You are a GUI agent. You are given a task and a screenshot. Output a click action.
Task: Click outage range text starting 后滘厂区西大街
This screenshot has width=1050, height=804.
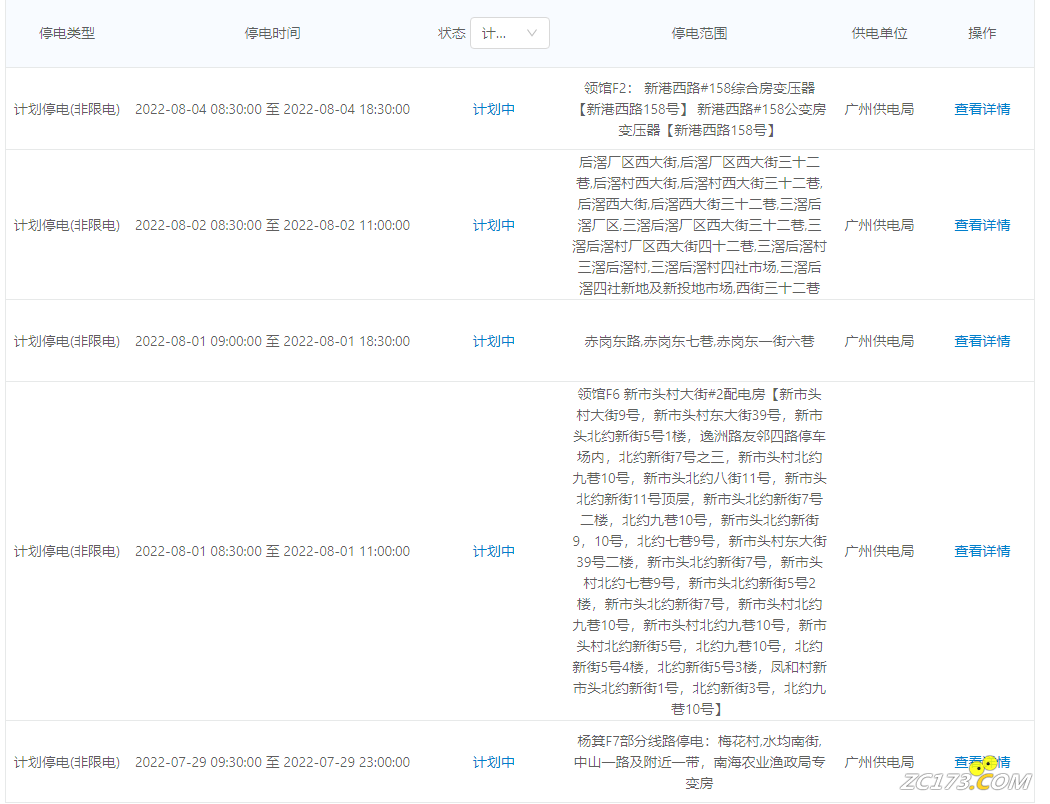click(699, 225)
